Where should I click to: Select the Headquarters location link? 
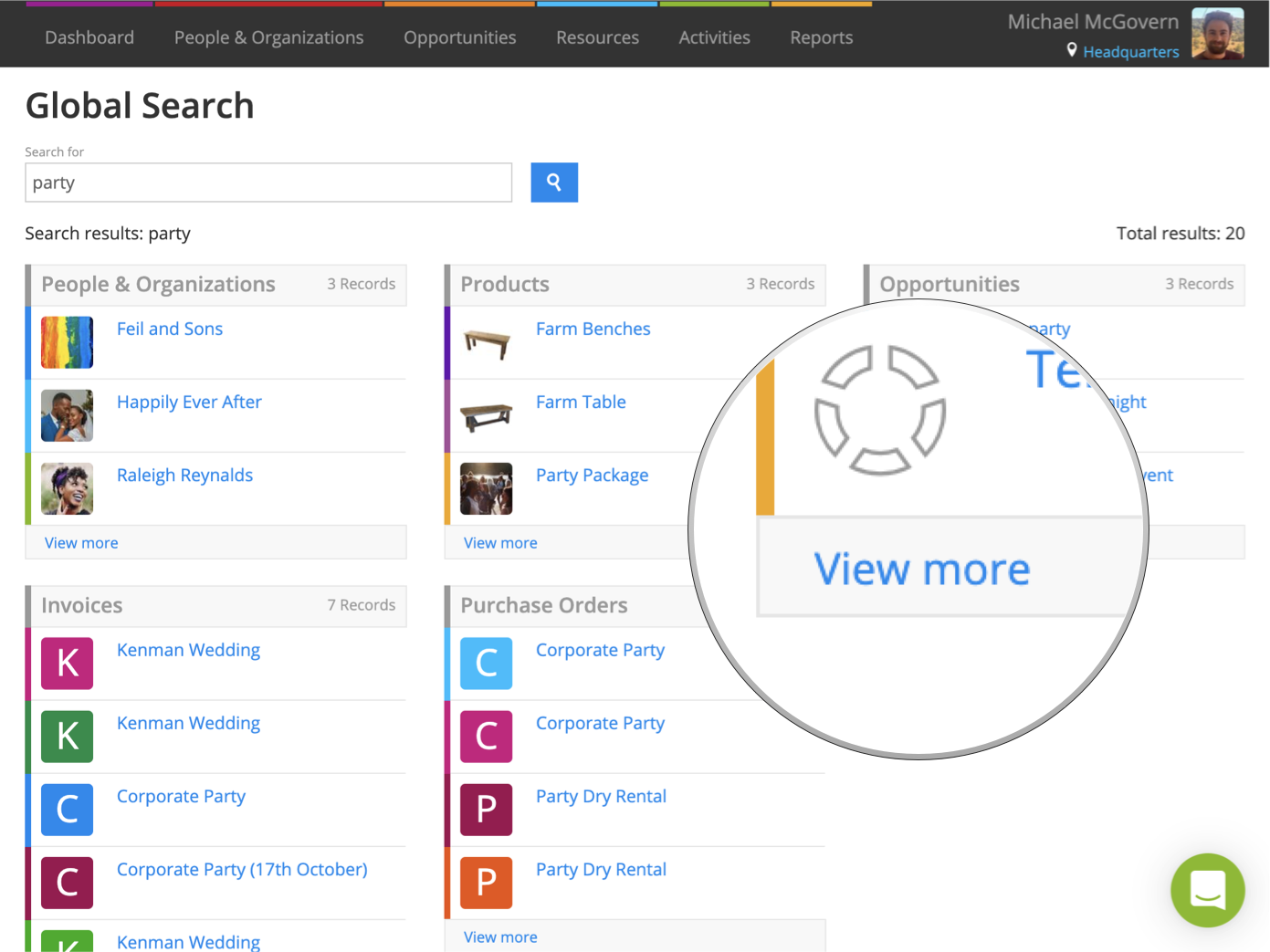click(1130, 52)
